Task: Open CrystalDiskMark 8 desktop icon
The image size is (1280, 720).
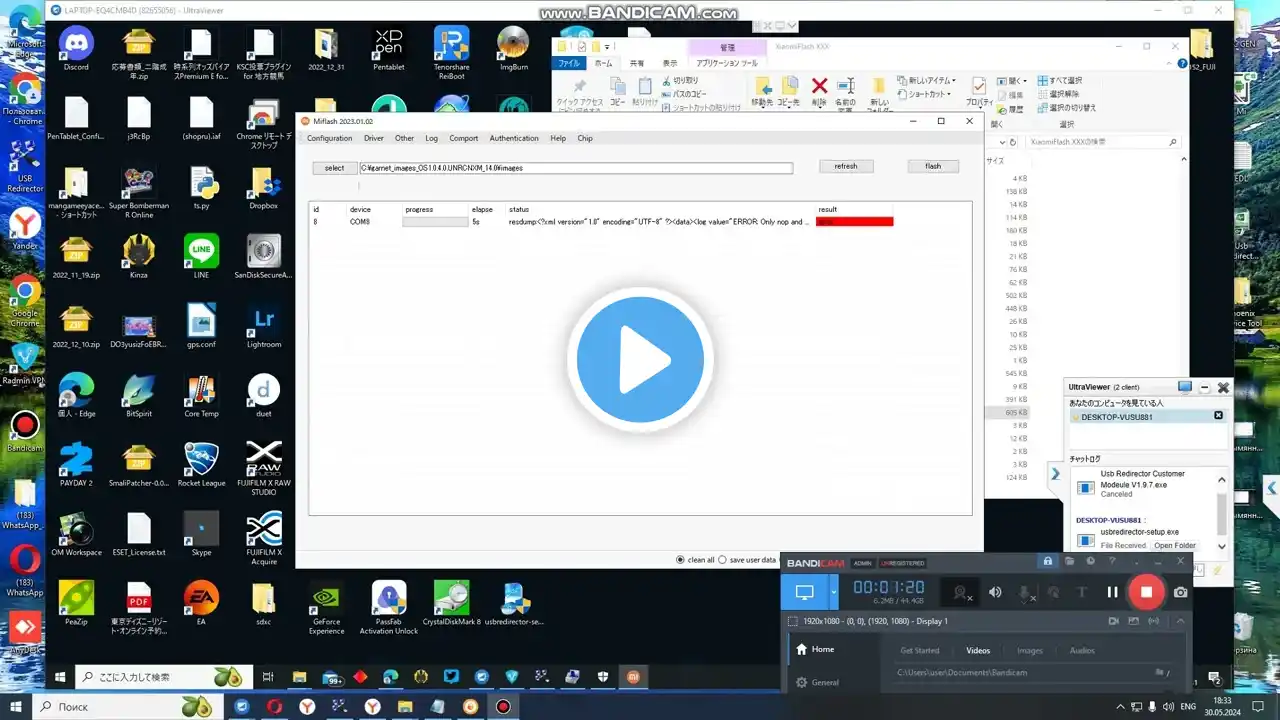Action: click(451, 606)
